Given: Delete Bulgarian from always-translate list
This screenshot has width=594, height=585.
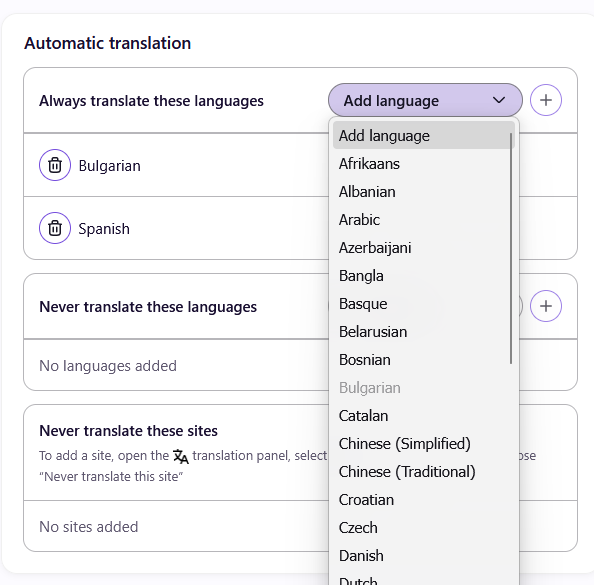Looking at the screenshot, I should coord(55,165).
